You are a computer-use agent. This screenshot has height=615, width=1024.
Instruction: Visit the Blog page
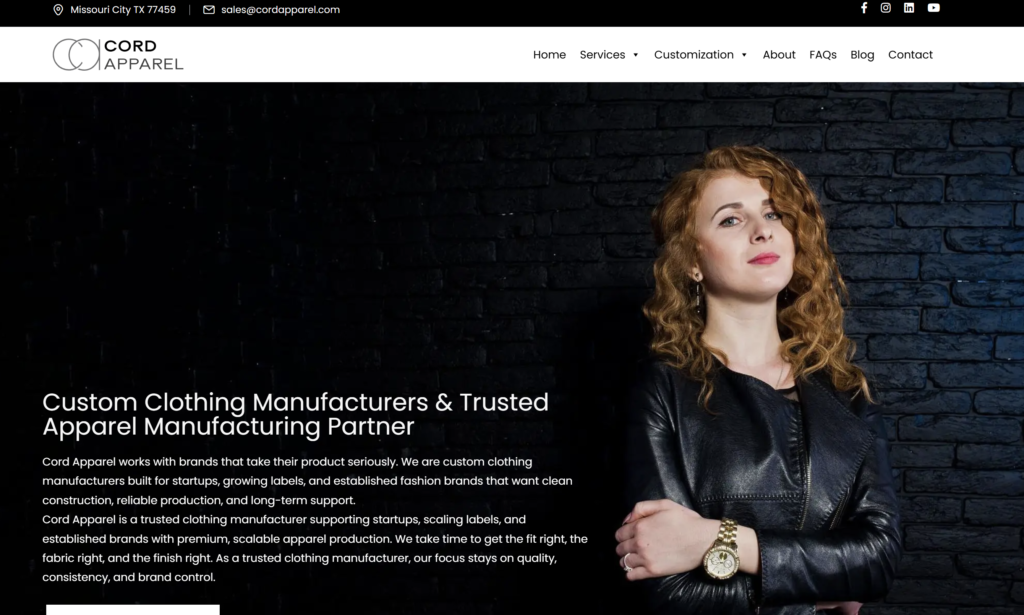tap(862, 55)
